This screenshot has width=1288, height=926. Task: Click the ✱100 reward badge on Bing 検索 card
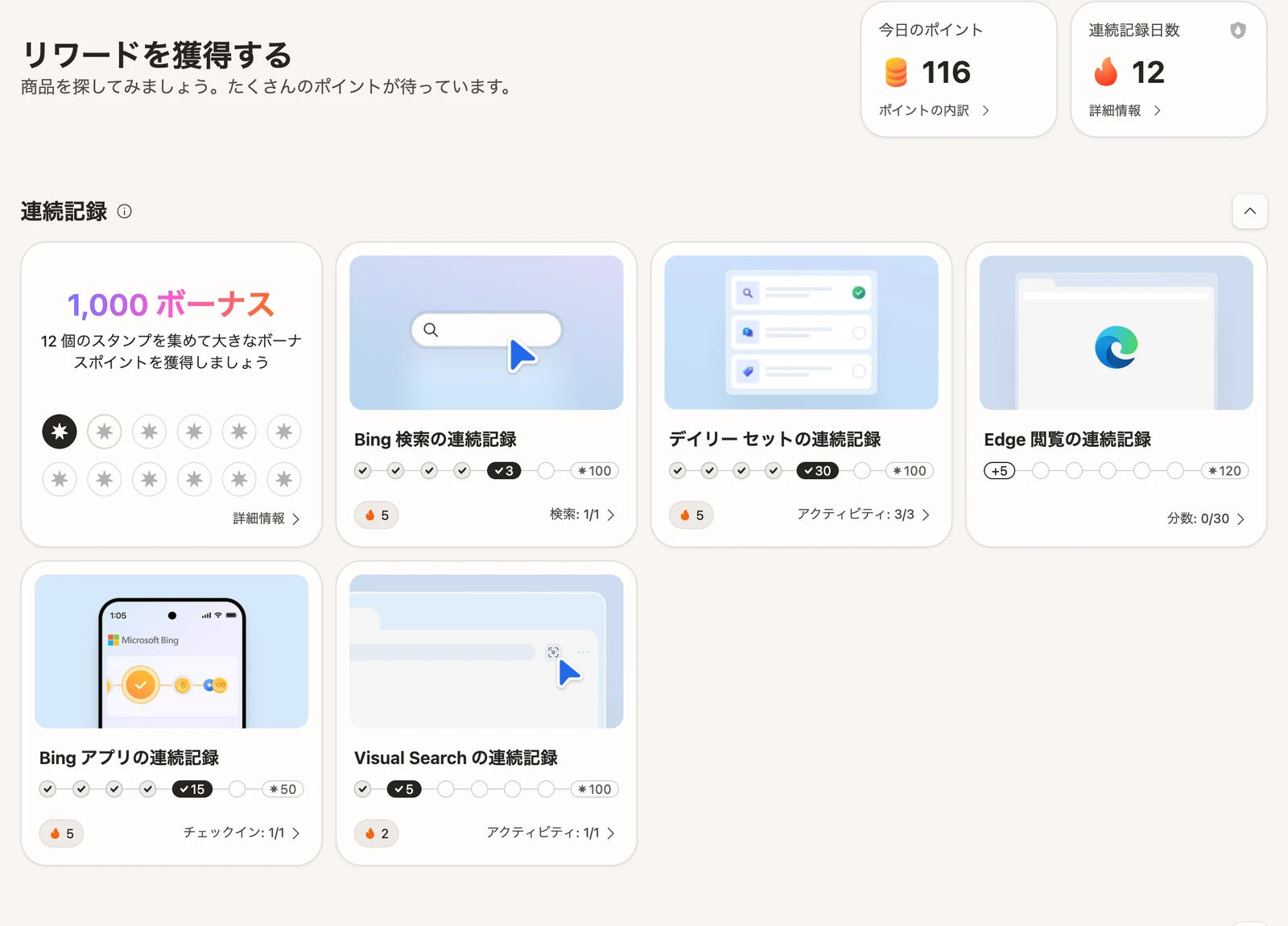[x=595, y=471]
